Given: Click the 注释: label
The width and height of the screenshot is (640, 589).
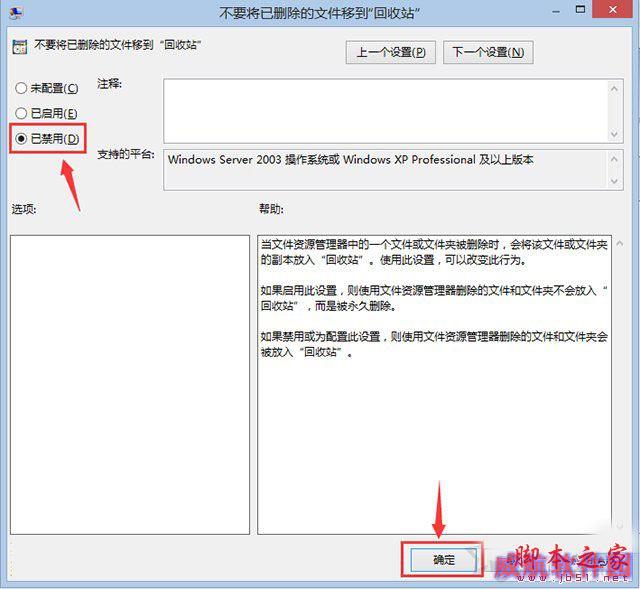Looking at the screenshot, I should point(109,84).
